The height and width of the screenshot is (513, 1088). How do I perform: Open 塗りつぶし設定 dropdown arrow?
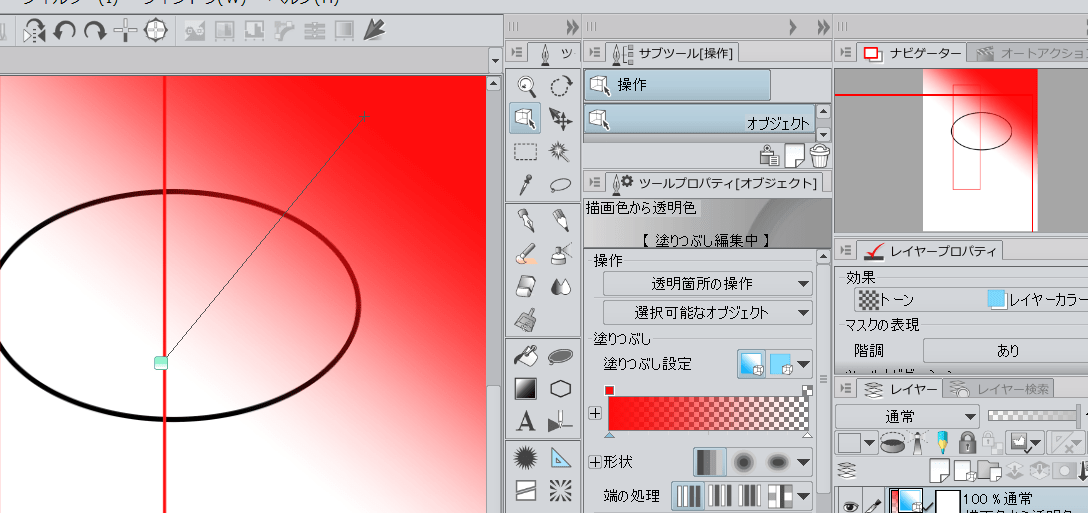tap(804, 364)
